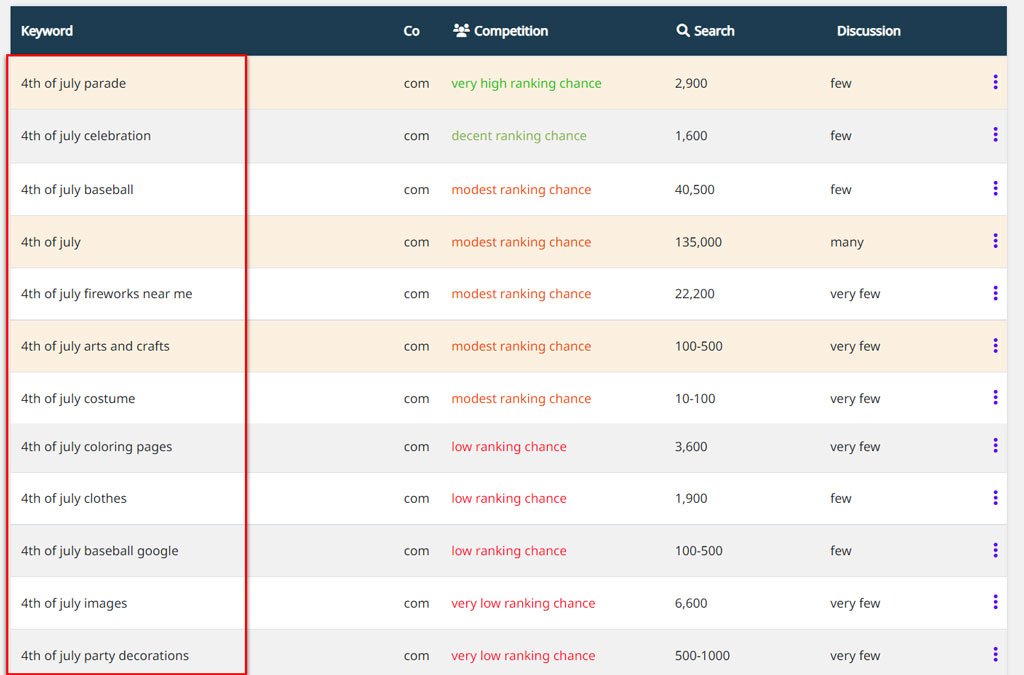This screenshot has height=675, width=1024.
Task: Select keyword '4th of july clothes'
Action: 74,499
